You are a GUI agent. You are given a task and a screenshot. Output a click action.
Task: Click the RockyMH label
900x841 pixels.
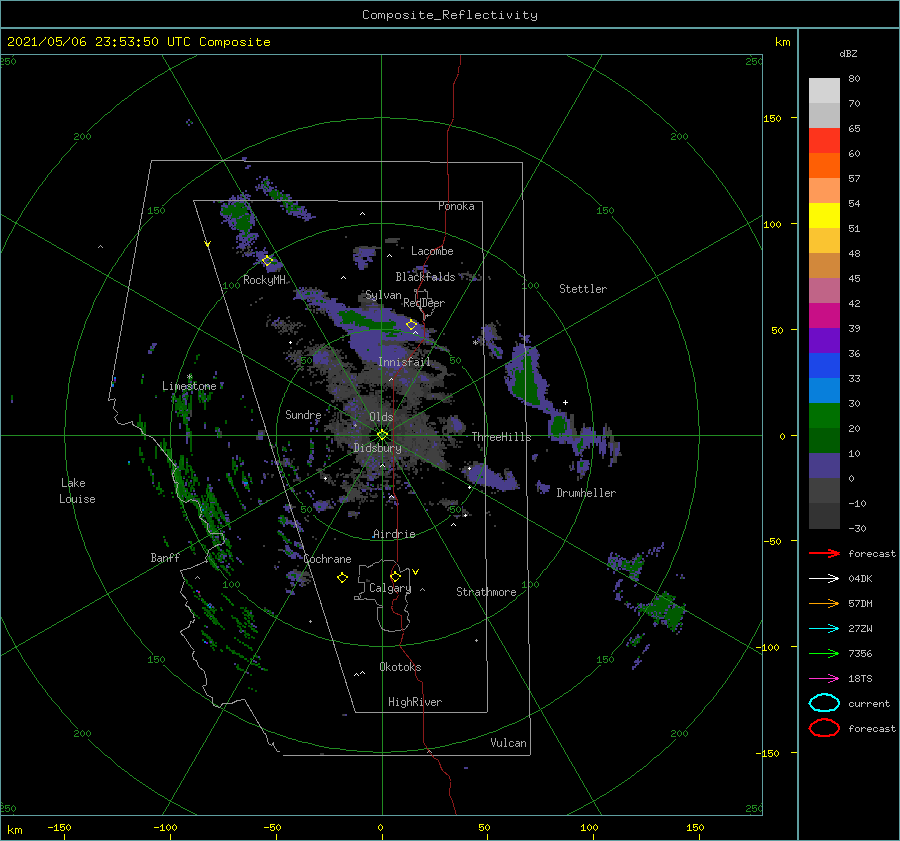tap(264, 280)
